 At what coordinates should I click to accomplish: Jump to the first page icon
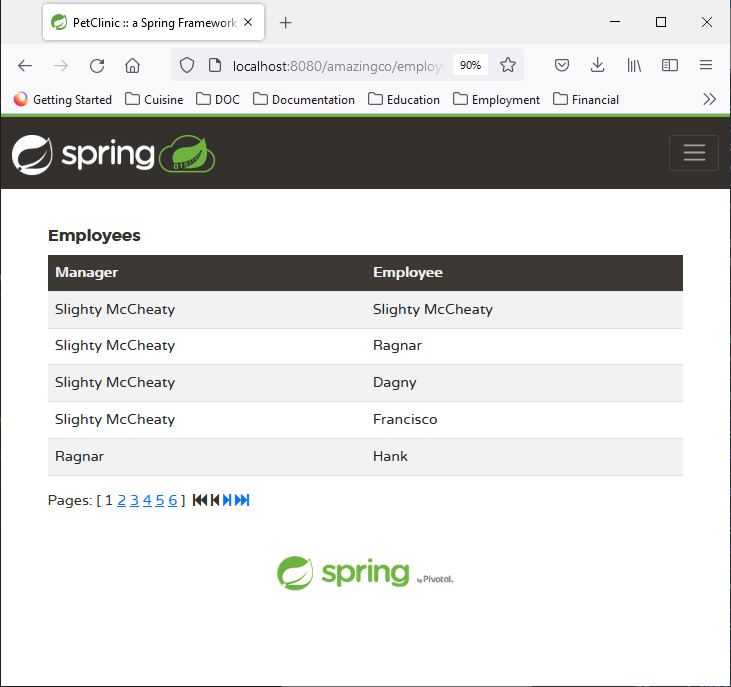200,500
